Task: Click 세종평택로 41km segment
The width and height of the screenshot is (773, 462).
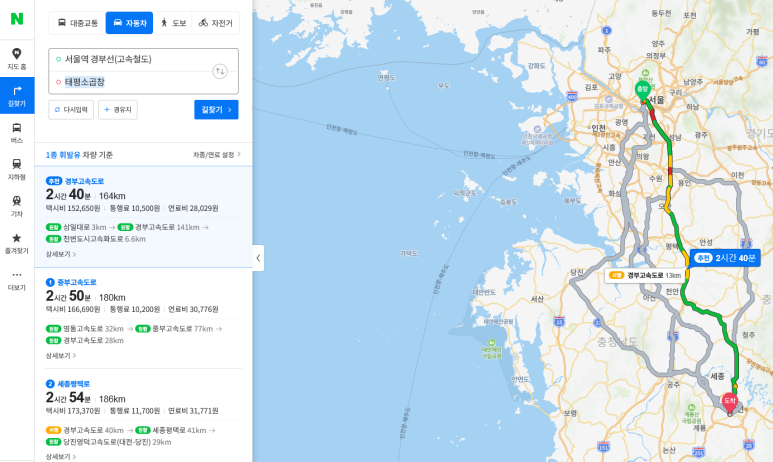Action: coord(171,430)
